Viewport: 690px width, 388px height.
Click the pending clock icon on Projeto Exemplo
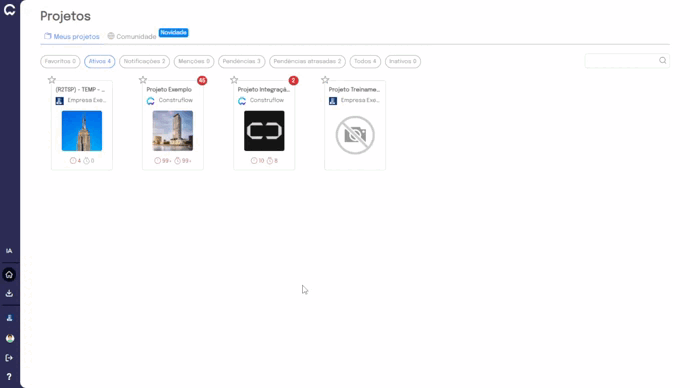coord(157,161)
